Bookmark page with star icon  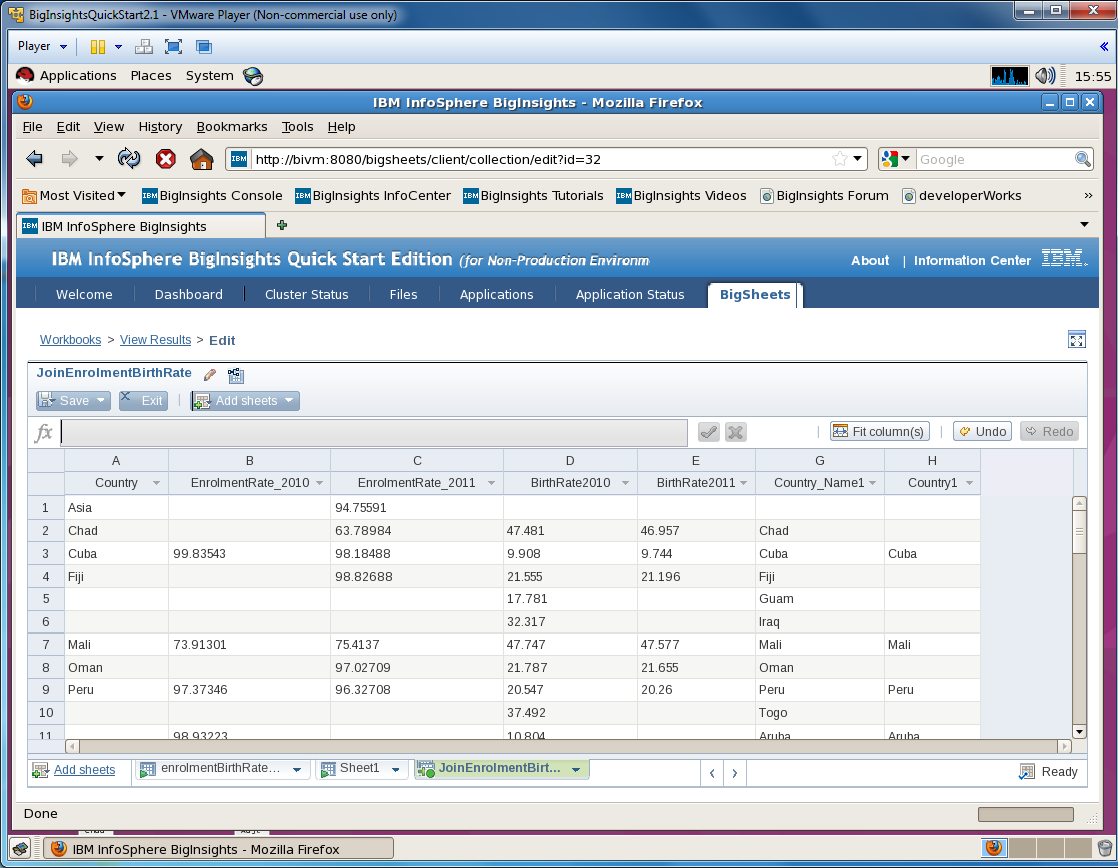click(840, 159)
